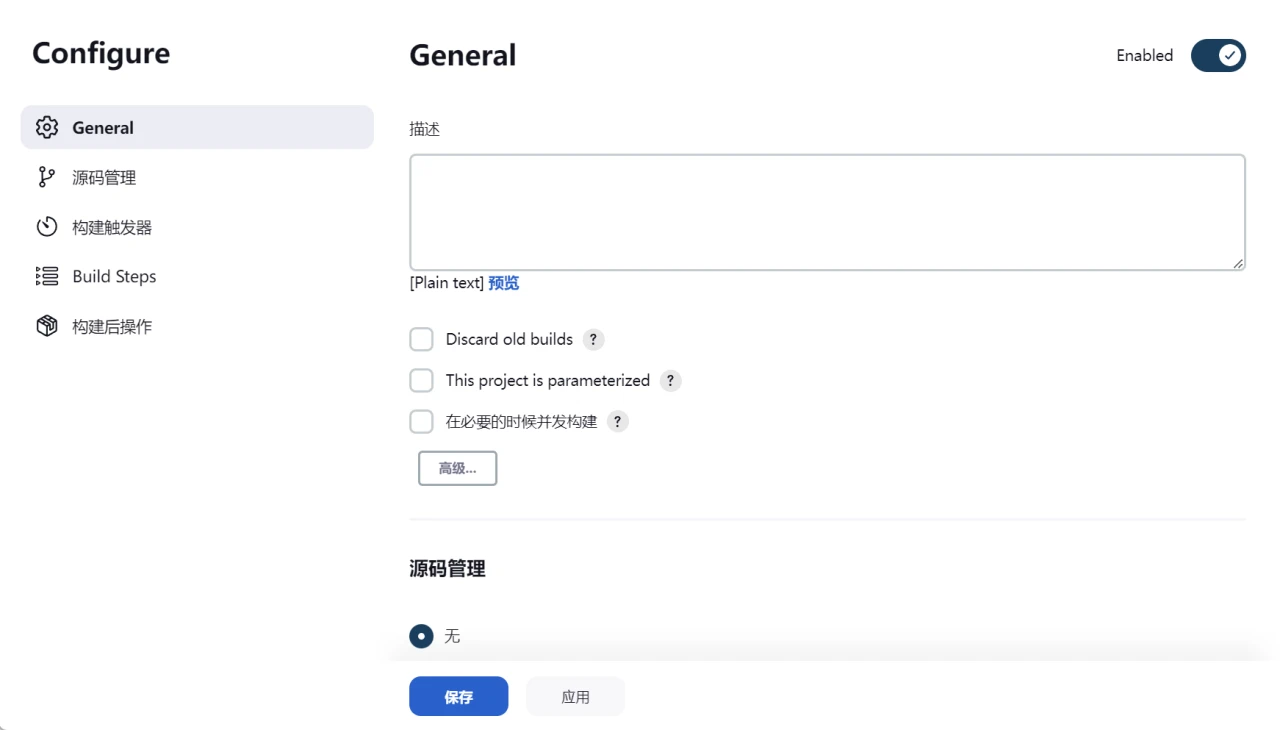
Task: Enable This project is parameterized checkbox
Action: point(422,381)
